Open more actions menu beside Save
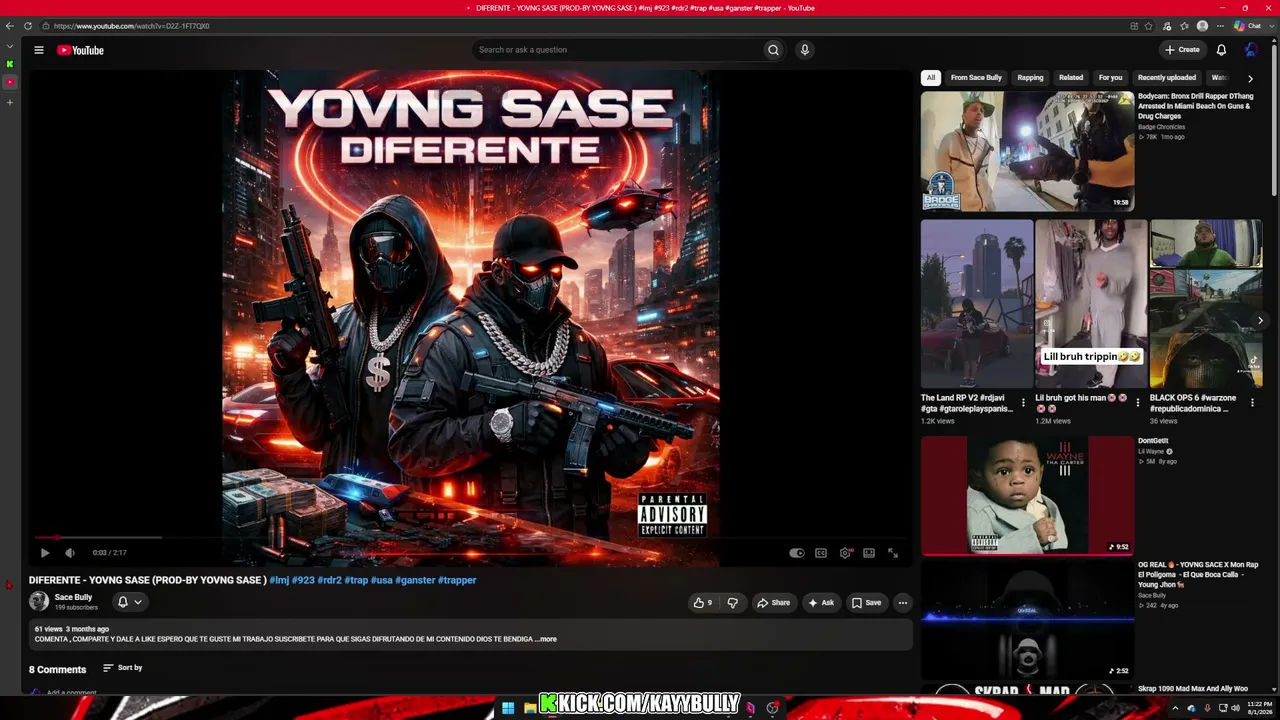 pyautogui.click(x=903, y=603)
